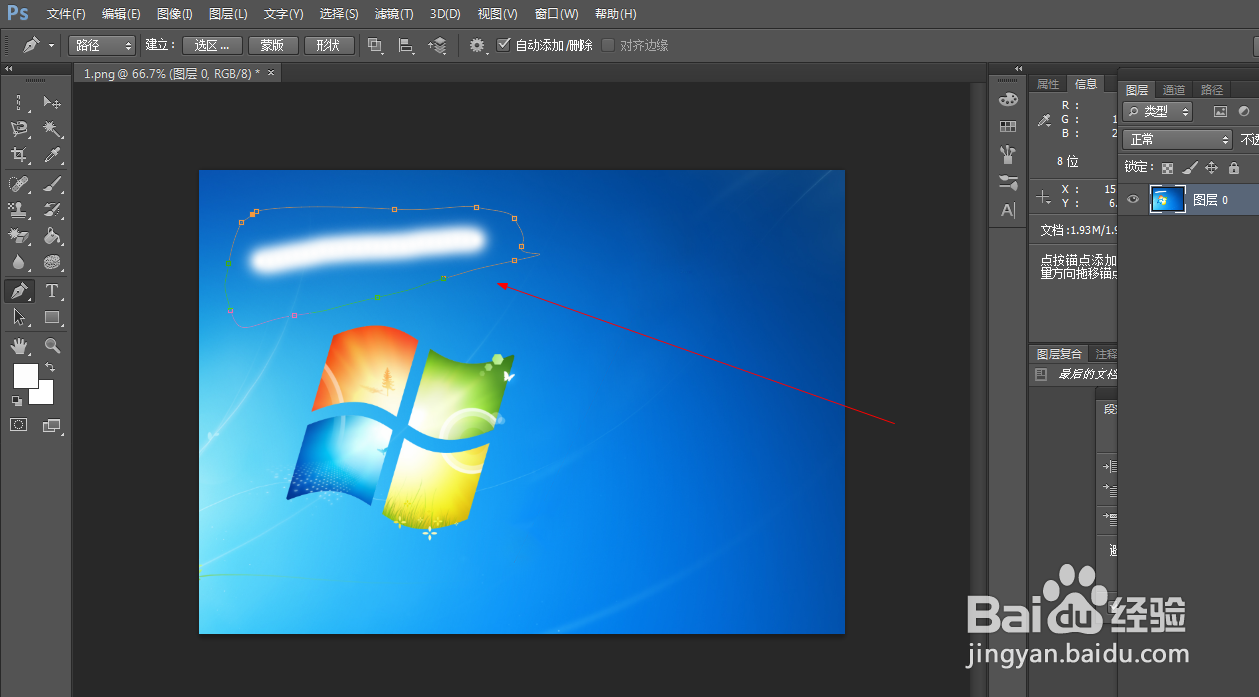Open the 正常 blend mode dropdown
1259x697 pixels.
coord(1177,140)
